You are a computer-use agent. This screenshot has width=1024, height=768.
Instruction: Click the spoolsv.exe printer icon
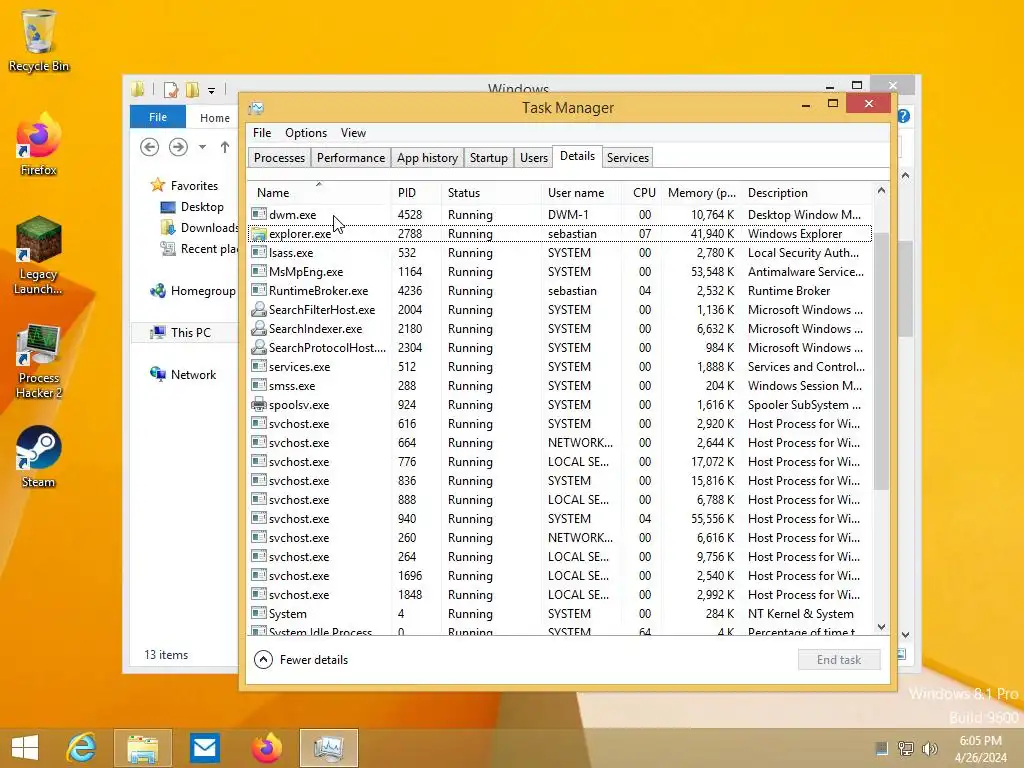point(259,404)
